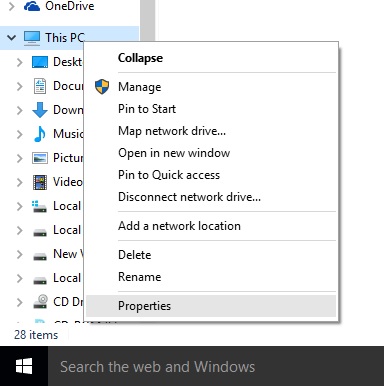Image resolution: width=384 pixels, height=386 pixels.
Task: Click the Manage shield icon
Action: (x=102, y=87)
